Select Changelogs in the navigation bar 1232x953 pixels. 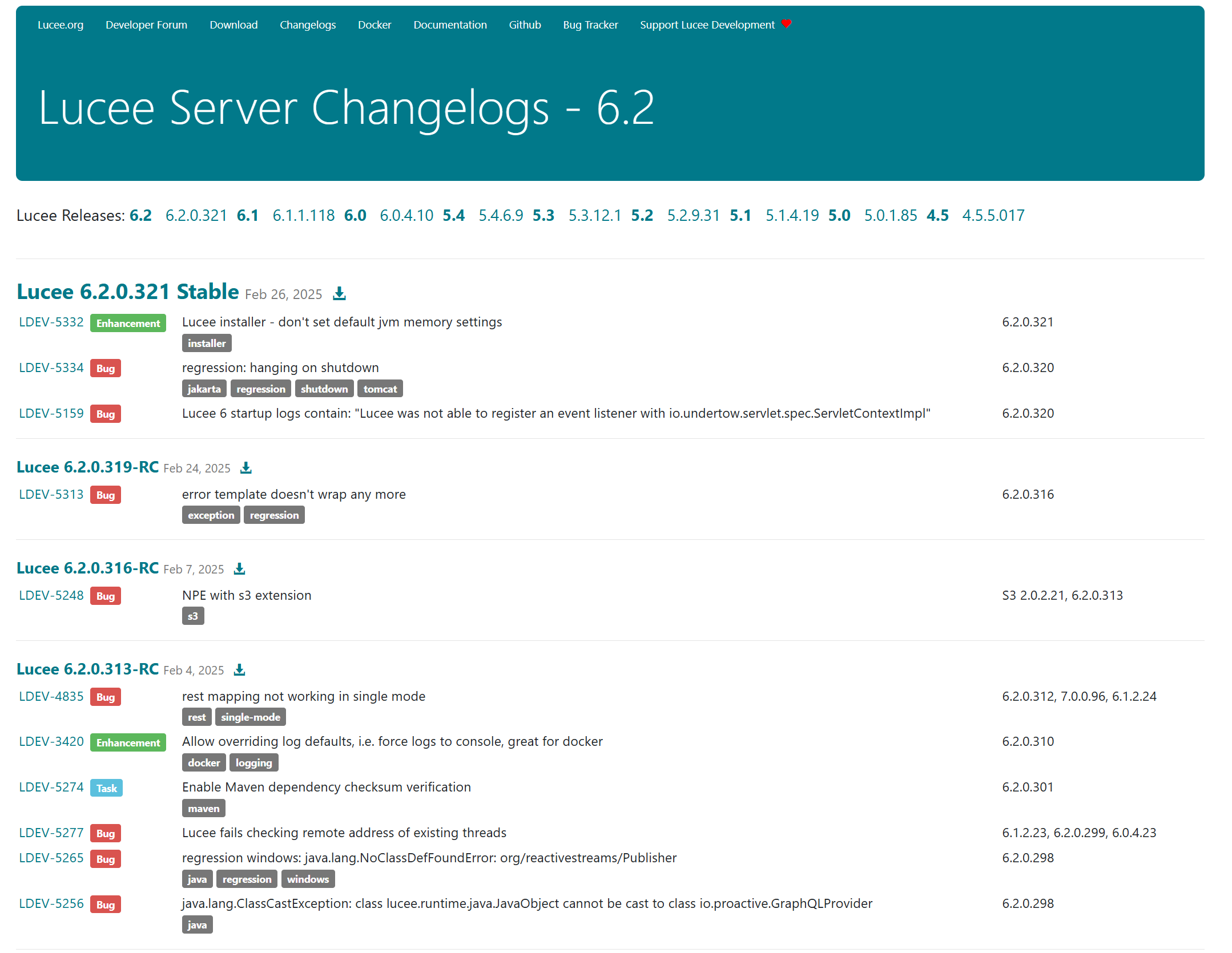point(308,25)
